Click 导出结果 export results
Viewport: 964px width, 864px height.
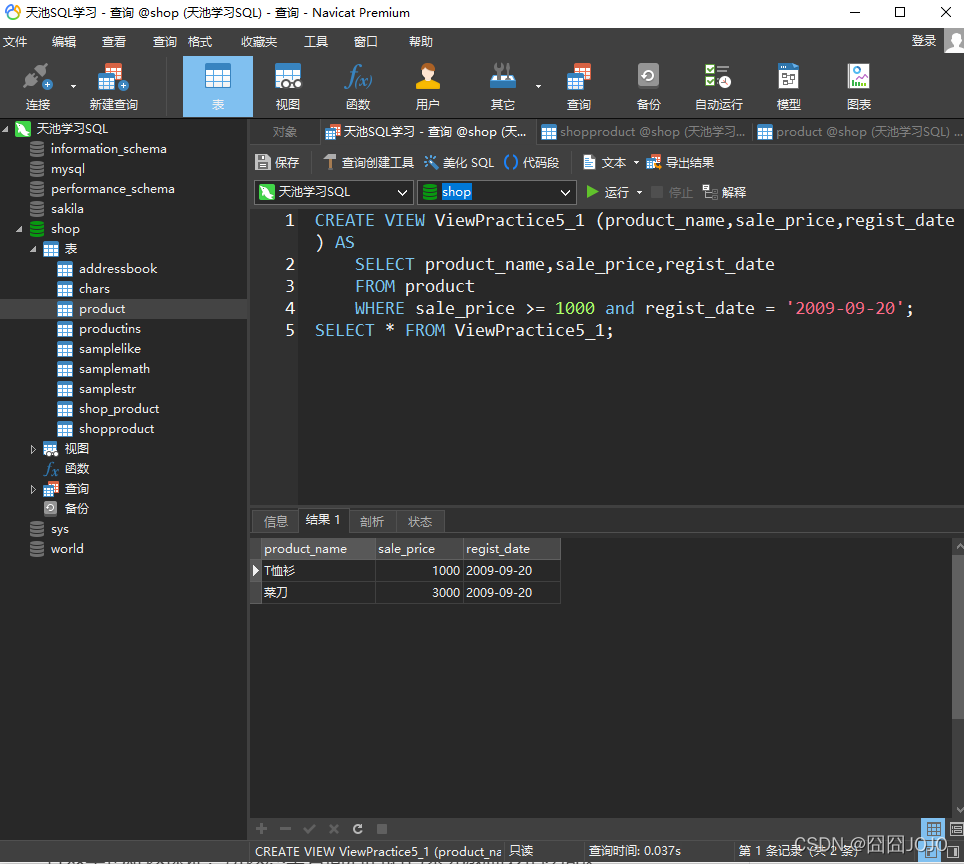pos(680,162)
